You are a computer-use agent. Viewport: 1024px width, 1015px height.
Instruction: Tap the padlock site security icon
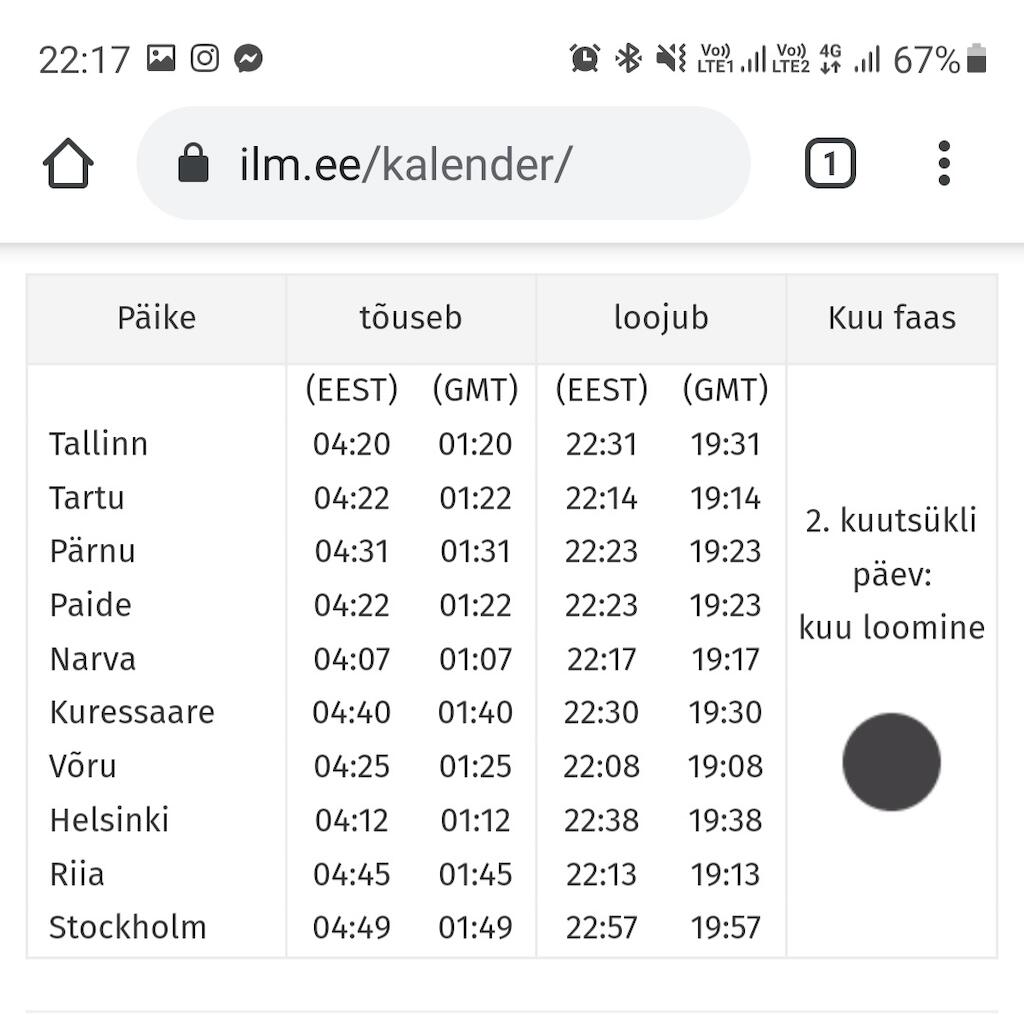pyautogui.click(x=193, y=163)
